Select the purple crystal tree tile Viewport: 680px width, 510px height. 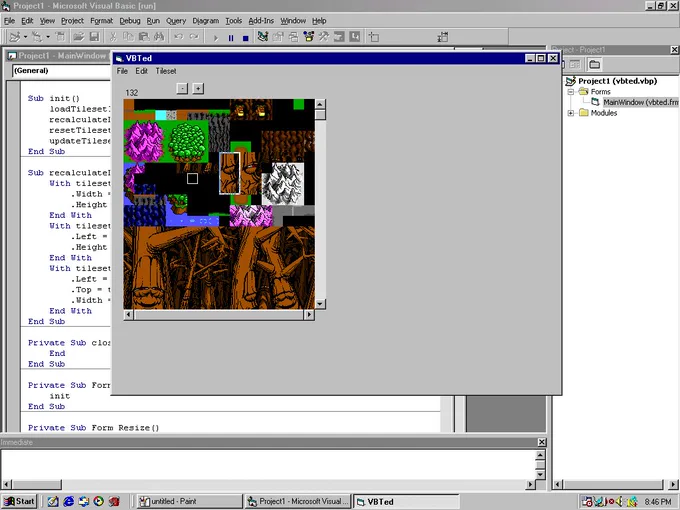[144, 141]
